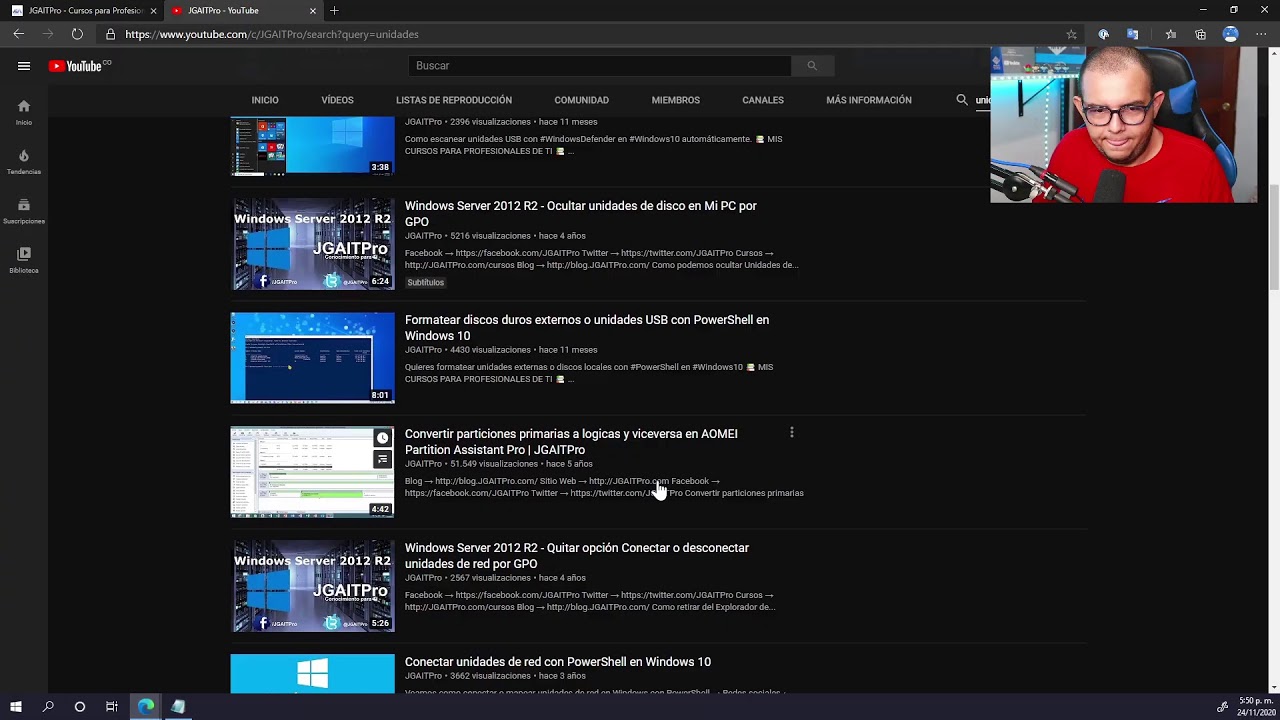
Task: Open the LISTAS DE REPRODUCCIÓN tab
Action: point(454,100)
